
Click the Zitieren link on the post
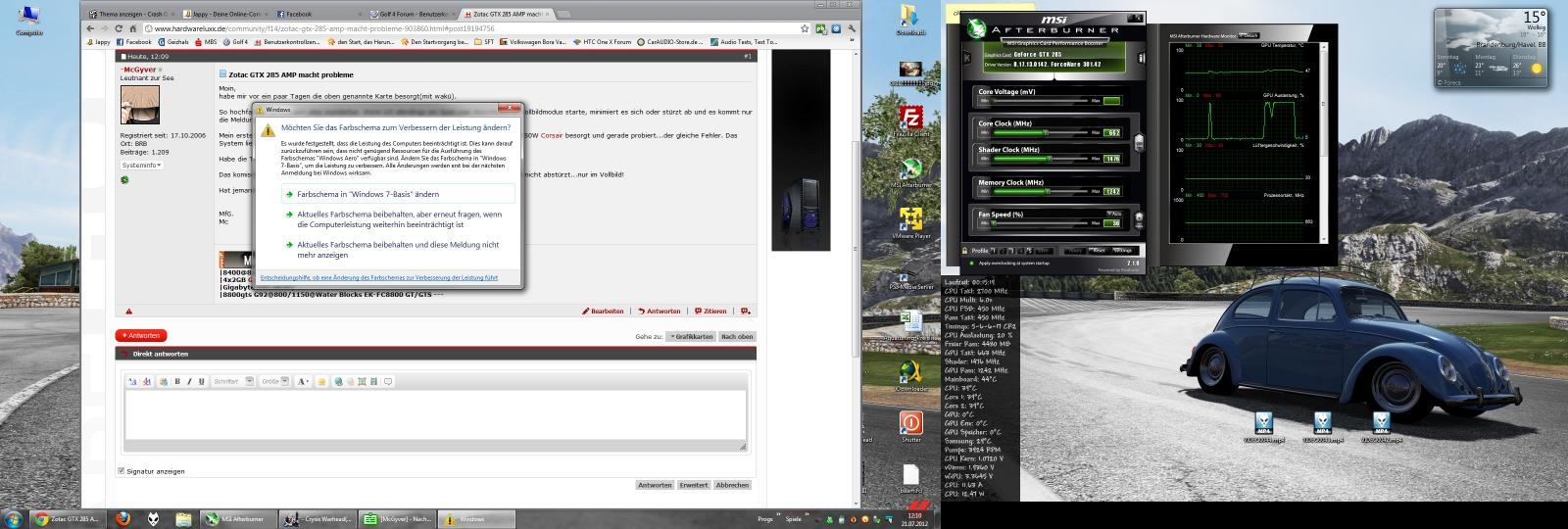click(x=710, y=312)
